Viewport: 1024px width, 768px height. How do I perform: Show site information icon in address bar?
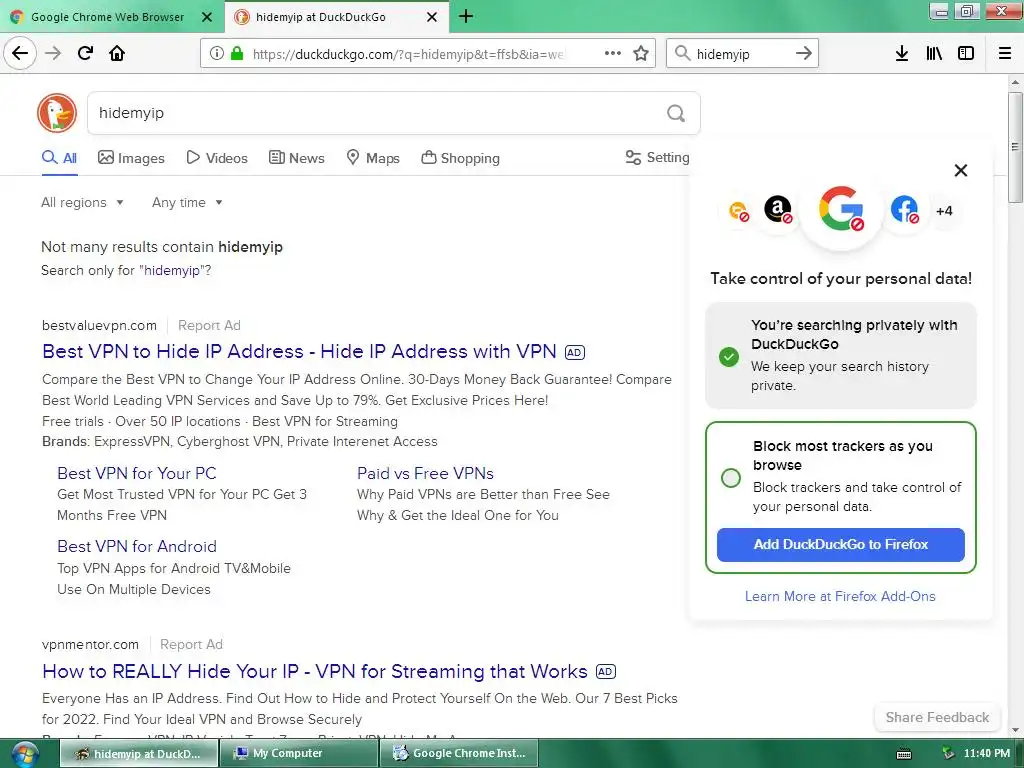(x=216, y=54)
